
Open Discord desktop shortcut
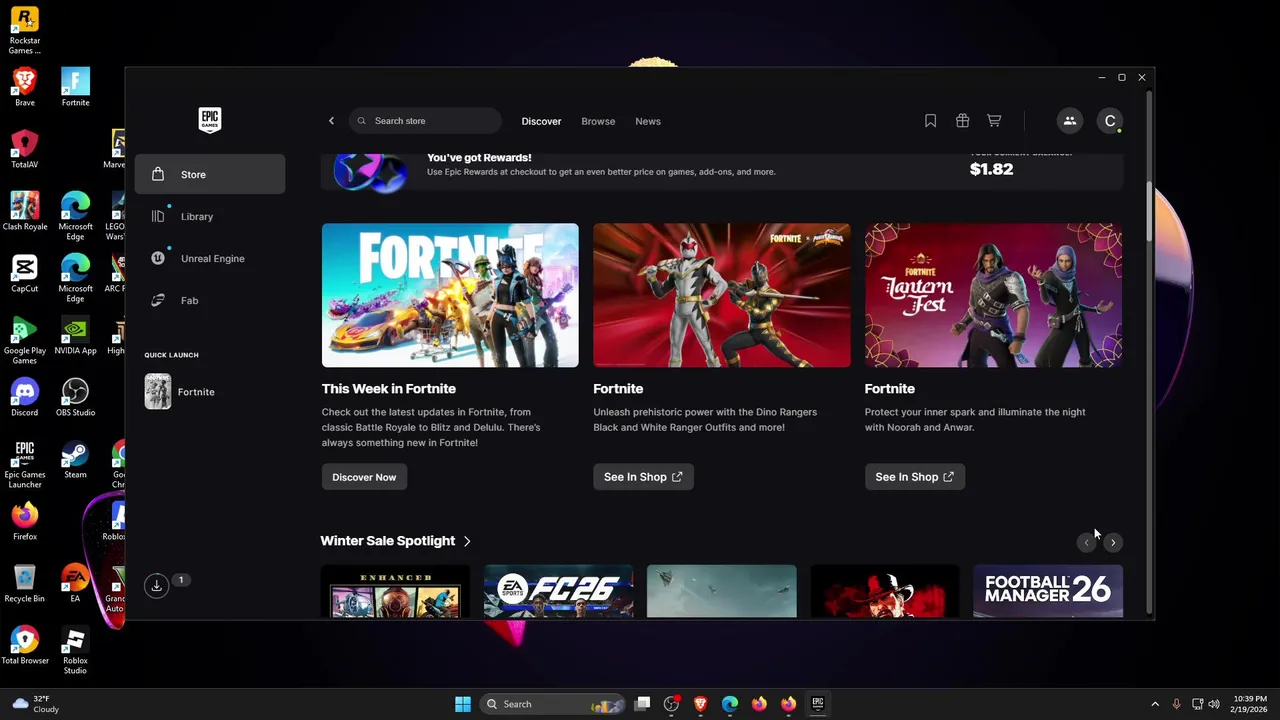pos(25,397)
